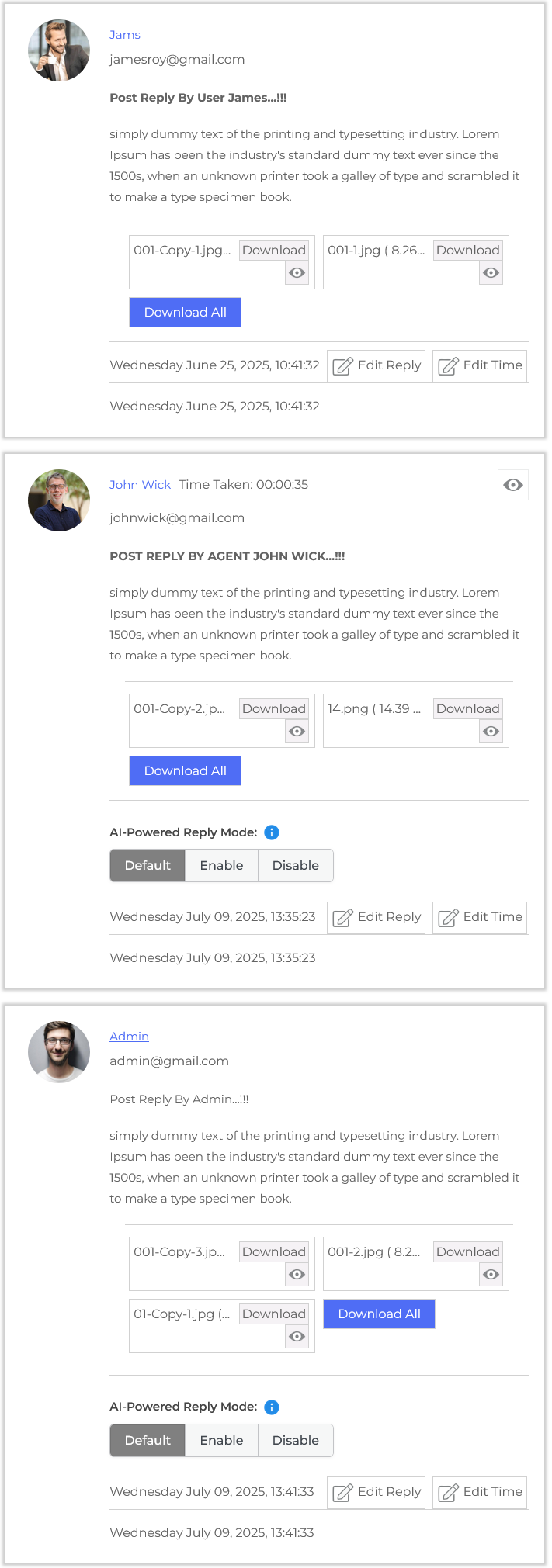The height and width of the screenshot is (1568, 552).
Task: Click AI-Powered Reply info icon in Admin's reply
Action: (272, 1407)
